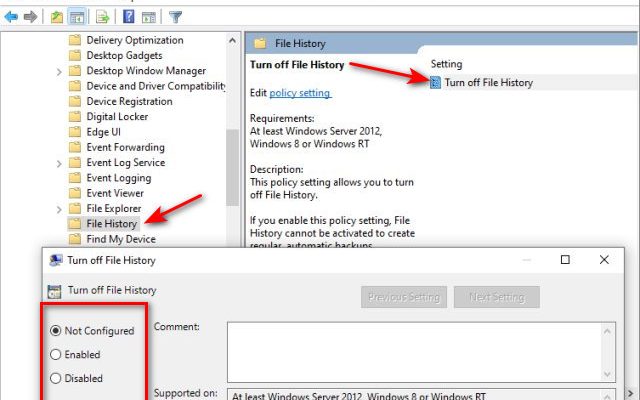Select Event Forwarding tree item
The image size is (640, 400).
tap(126, 147)
